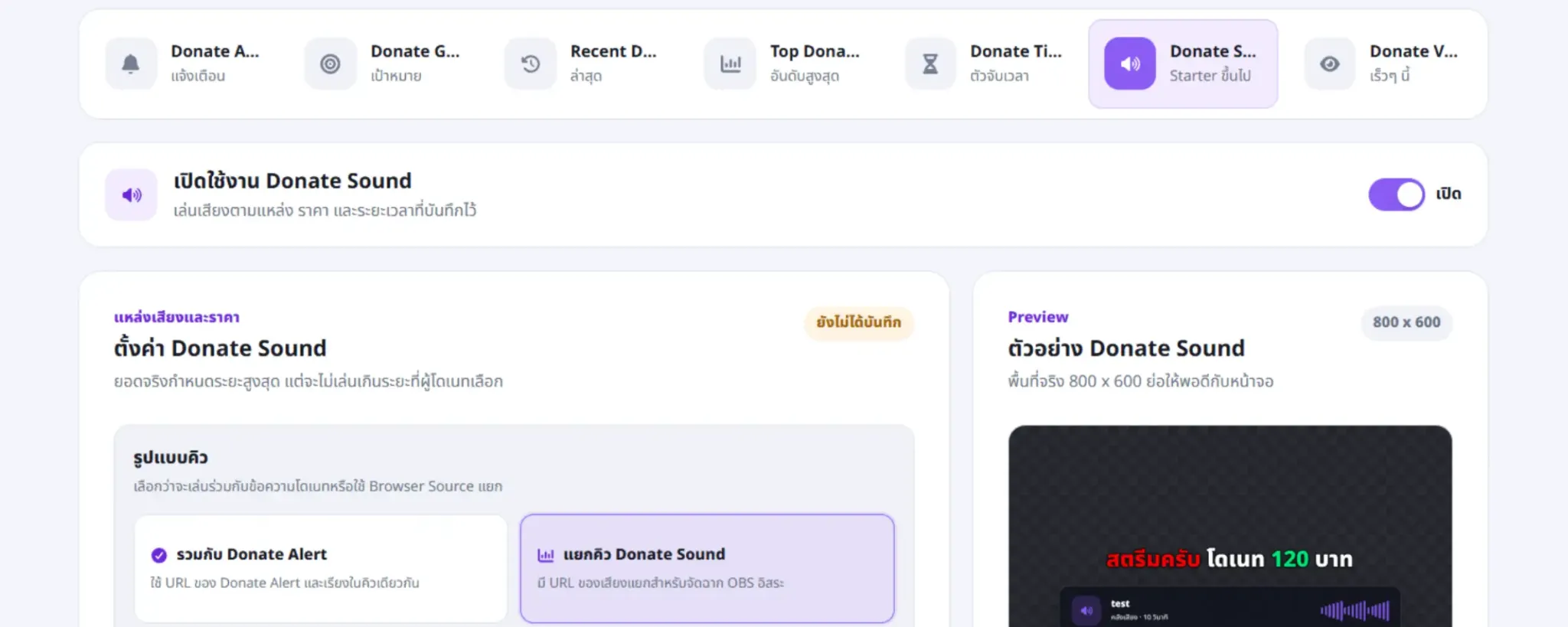
Task: Click the ยังไม่ได้บันทึก status badge
Action: pyautogui.click(x=859, y=322)
